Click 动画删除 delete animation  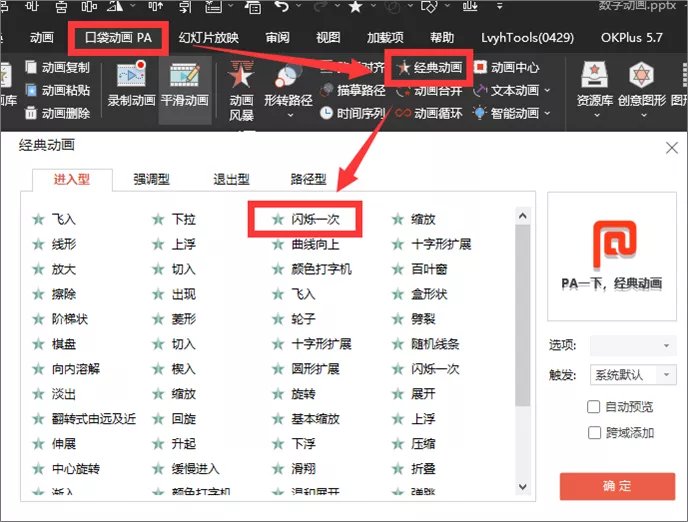[x=57, y=113]
